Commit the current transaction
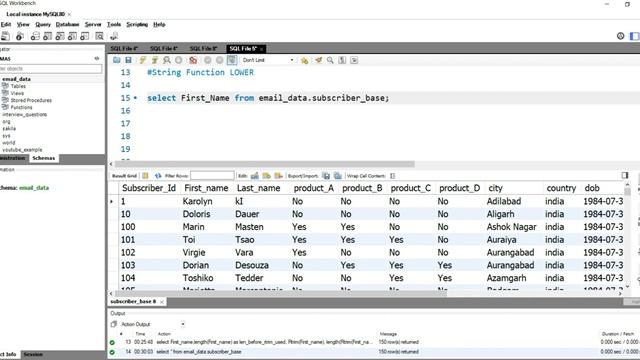Viewport: 640px width, 360px height. coord(208,60)
